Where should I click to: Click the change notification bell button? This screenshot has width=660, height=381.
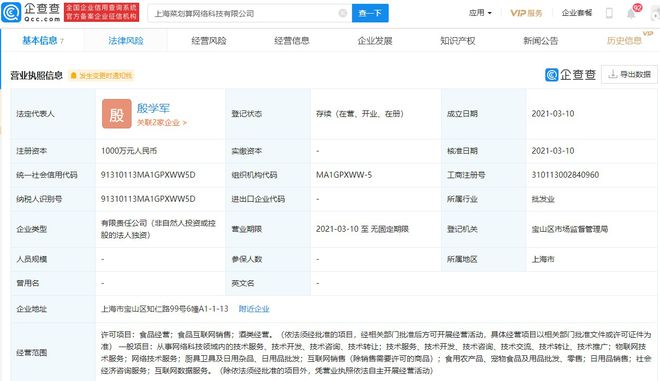pos(101,76)
